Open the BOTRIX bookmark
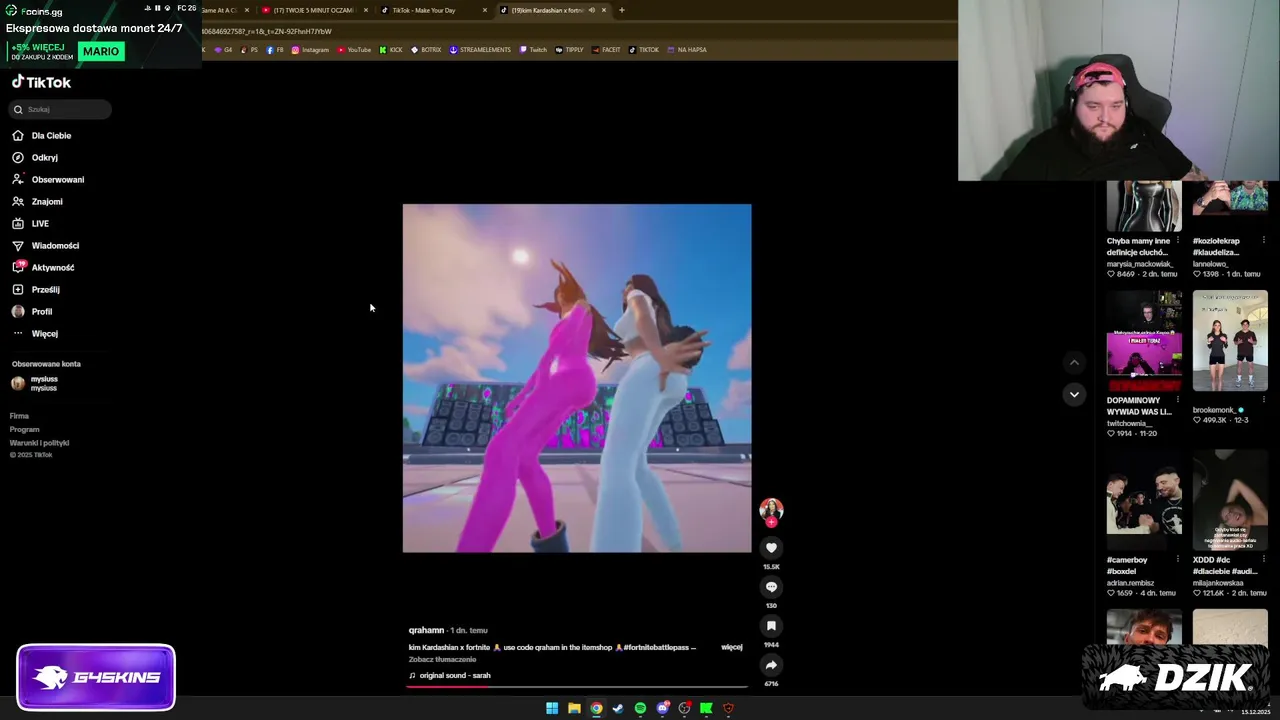1280x720 pixels. click(426, 49)
